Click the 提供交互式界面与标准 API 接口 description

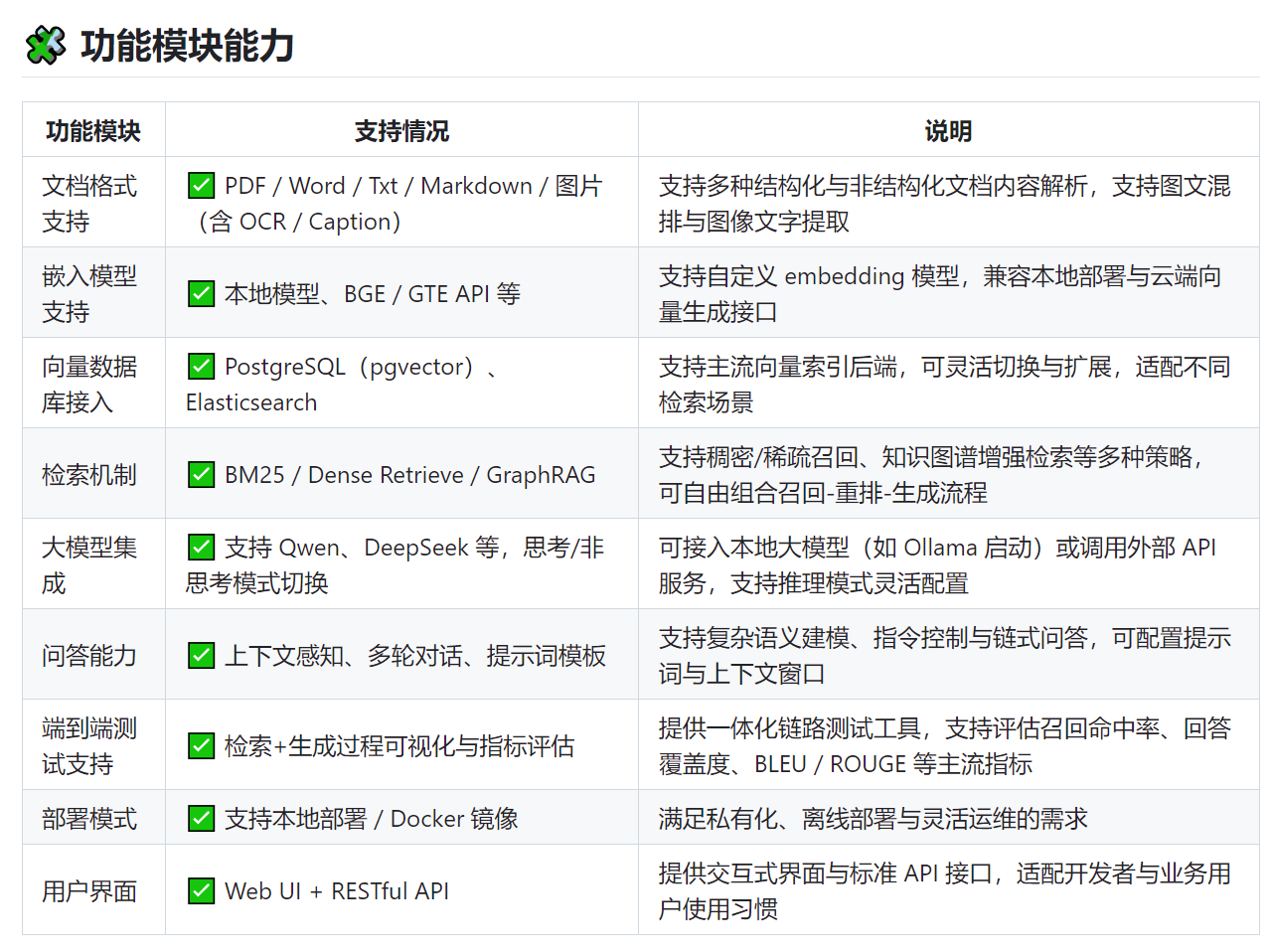[944, 890]
